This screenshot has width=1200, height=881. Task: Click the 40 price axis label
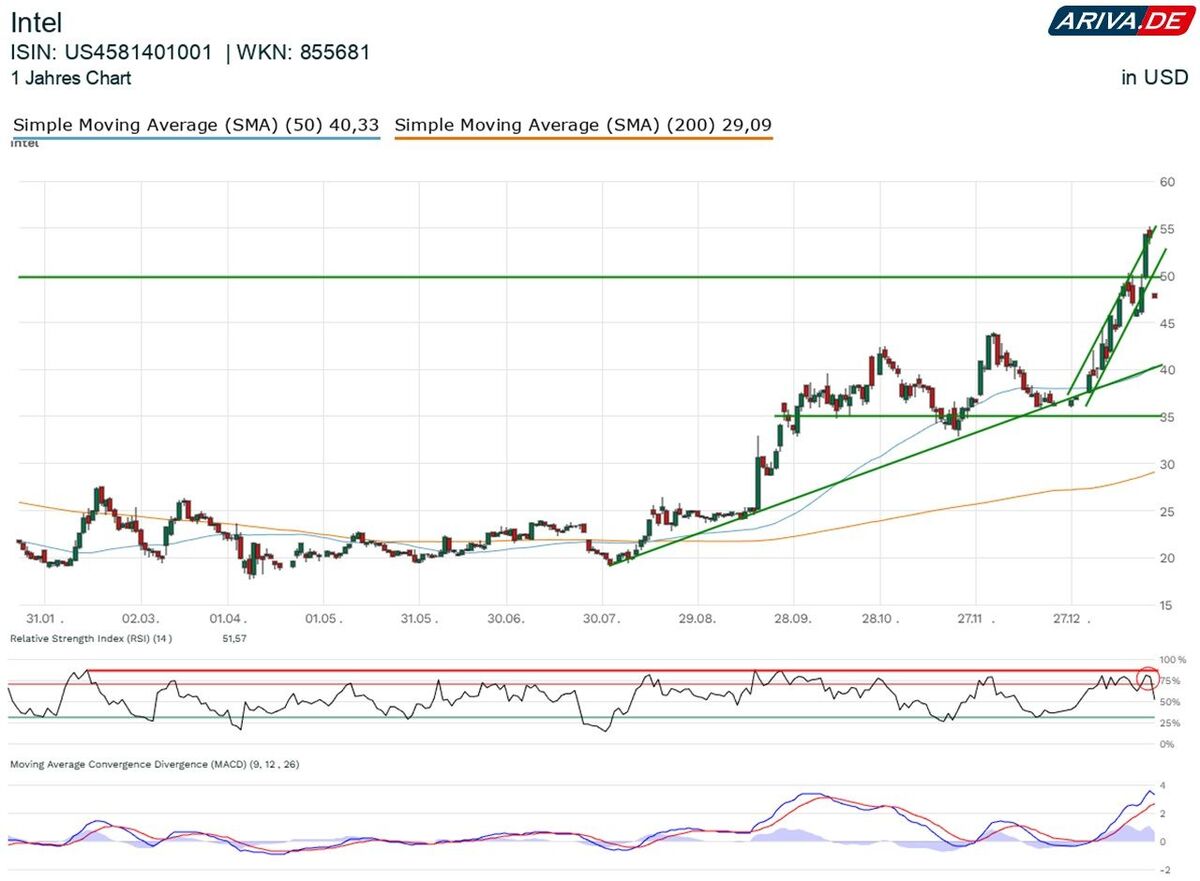tap(1167, 370)
